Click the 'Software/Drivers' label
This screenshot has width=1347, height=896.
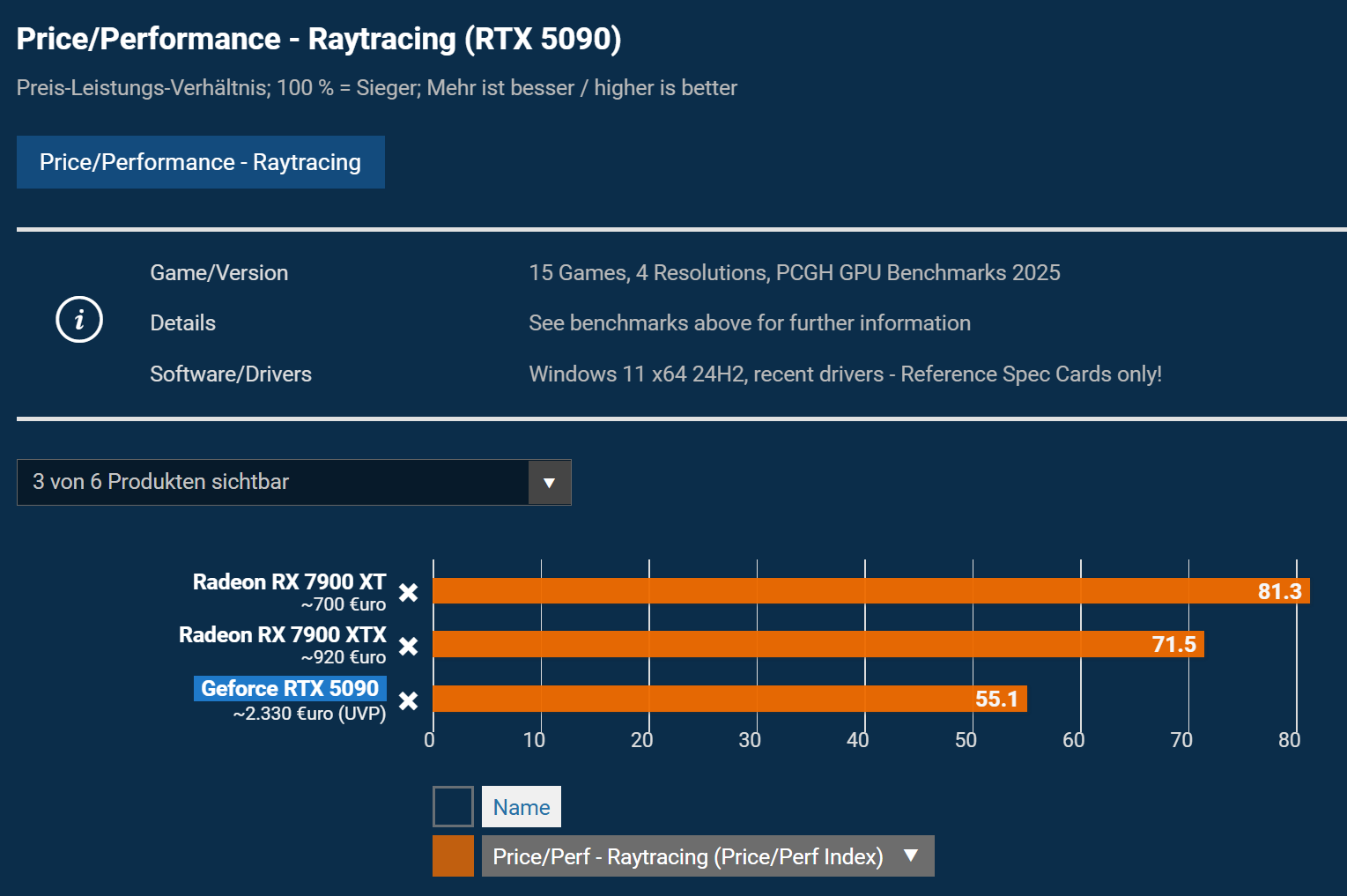tap(231, 374)
